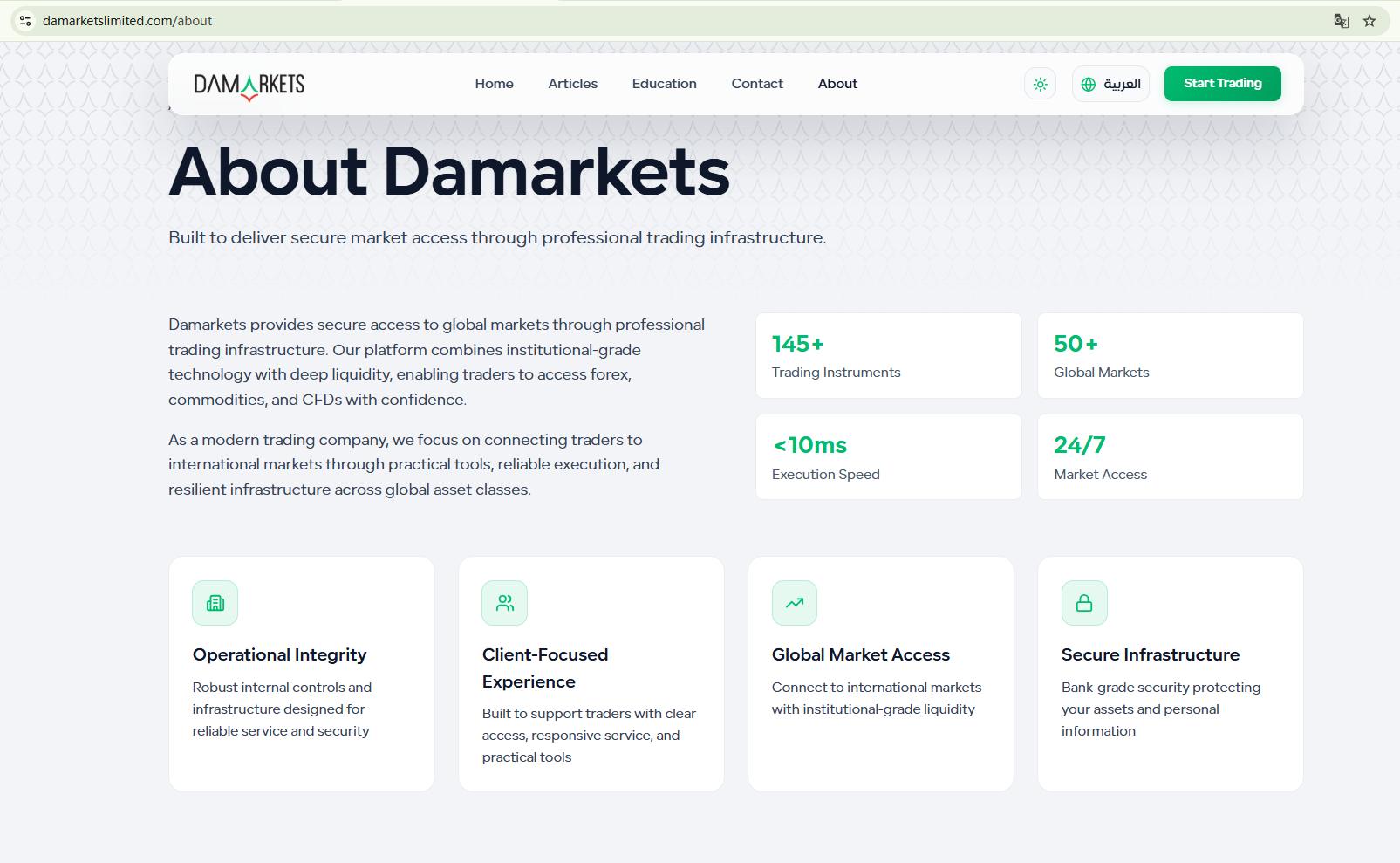Click the Operational Integrity building icon
The image size is (1400, 863).
click(215, 603)
